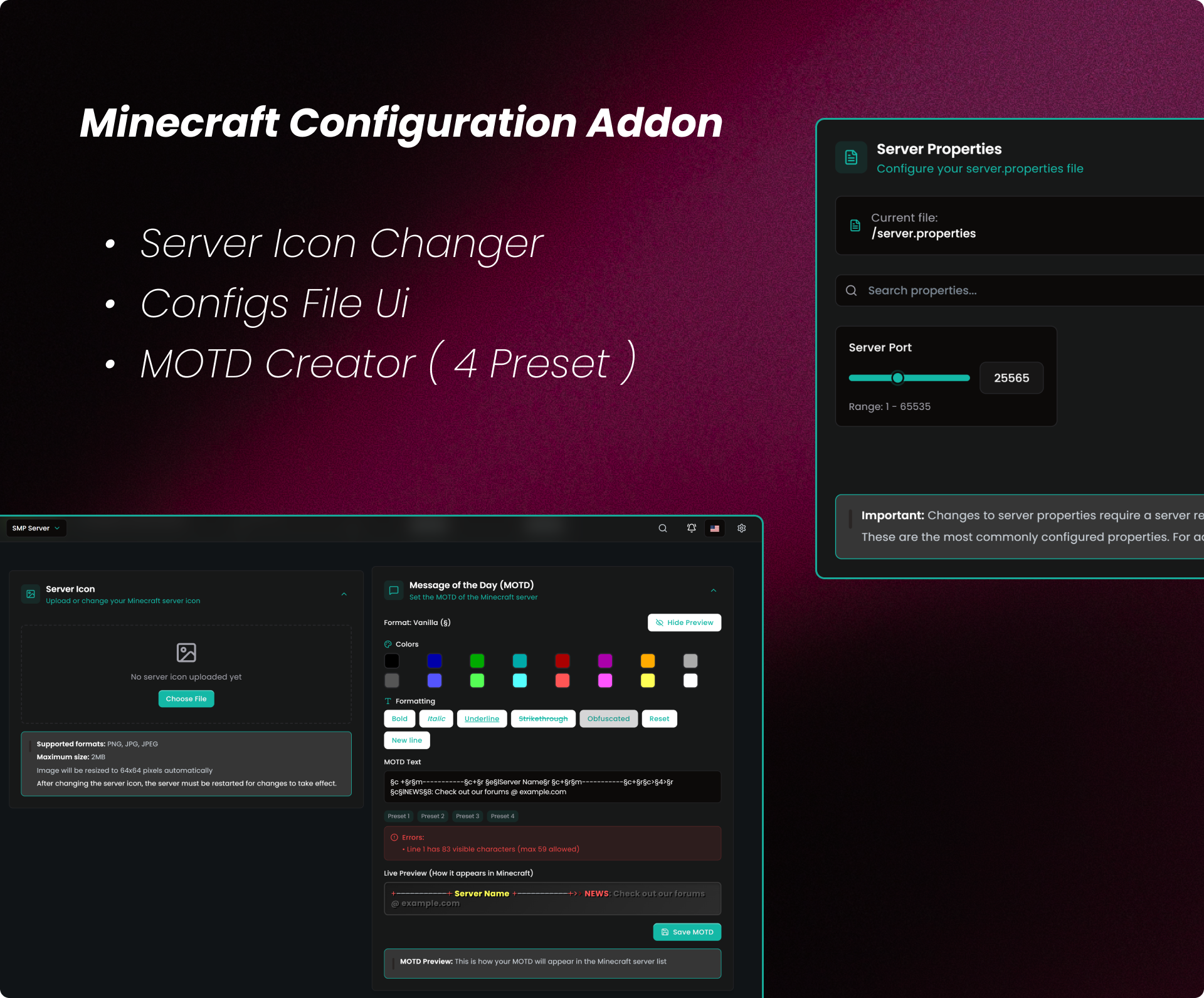Toggle Strikethrough formatting
The height and width of the screenshot is (998, 1204).
[543, 718]
